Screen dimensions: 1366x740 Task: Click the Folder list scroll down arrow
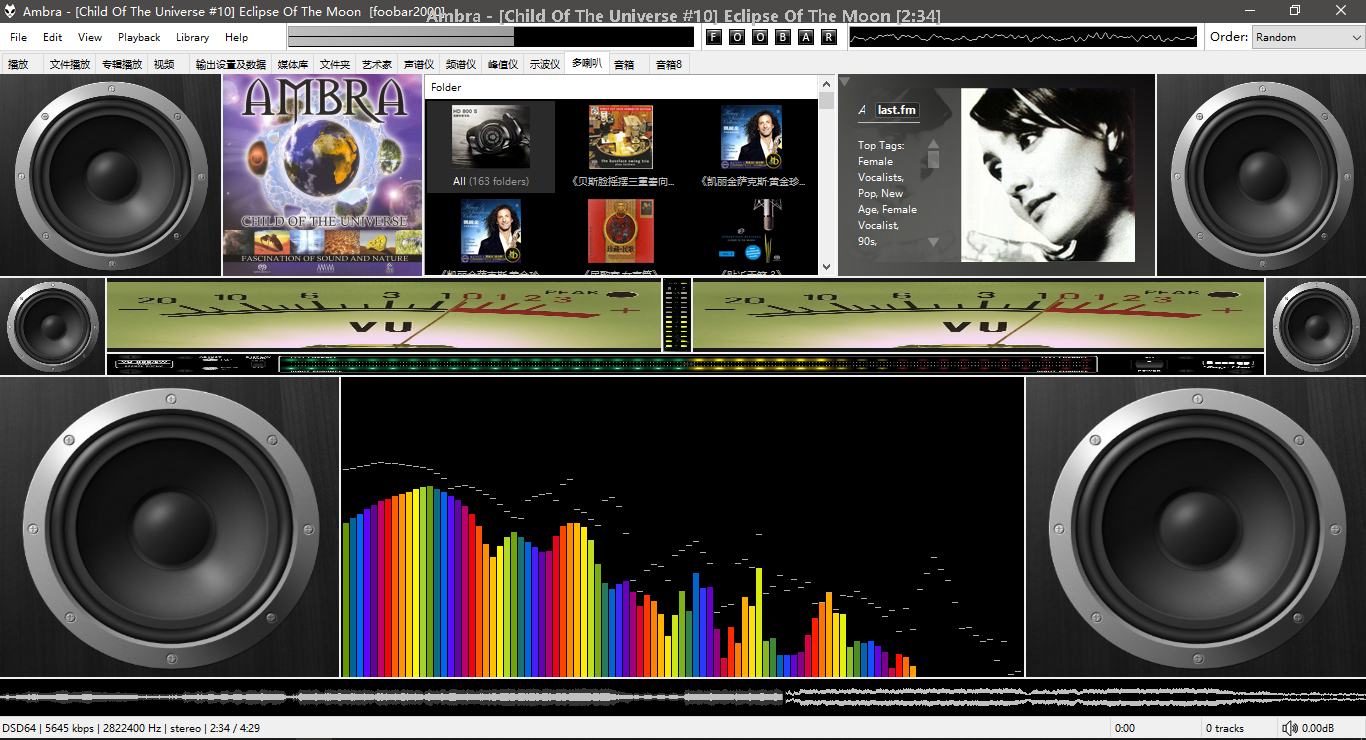pos(826,267)
